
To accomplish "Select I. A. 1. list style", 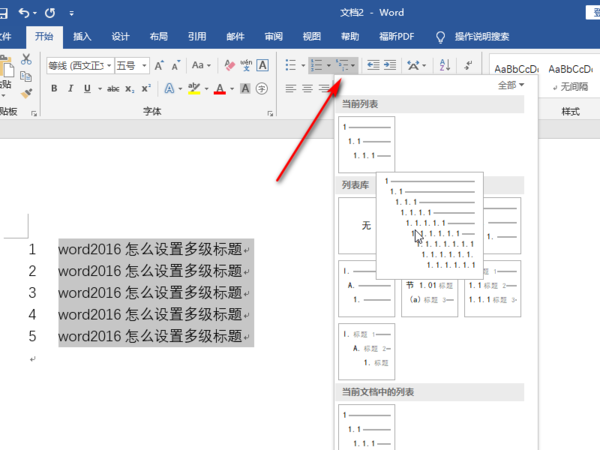I will [x=366, y=289].
